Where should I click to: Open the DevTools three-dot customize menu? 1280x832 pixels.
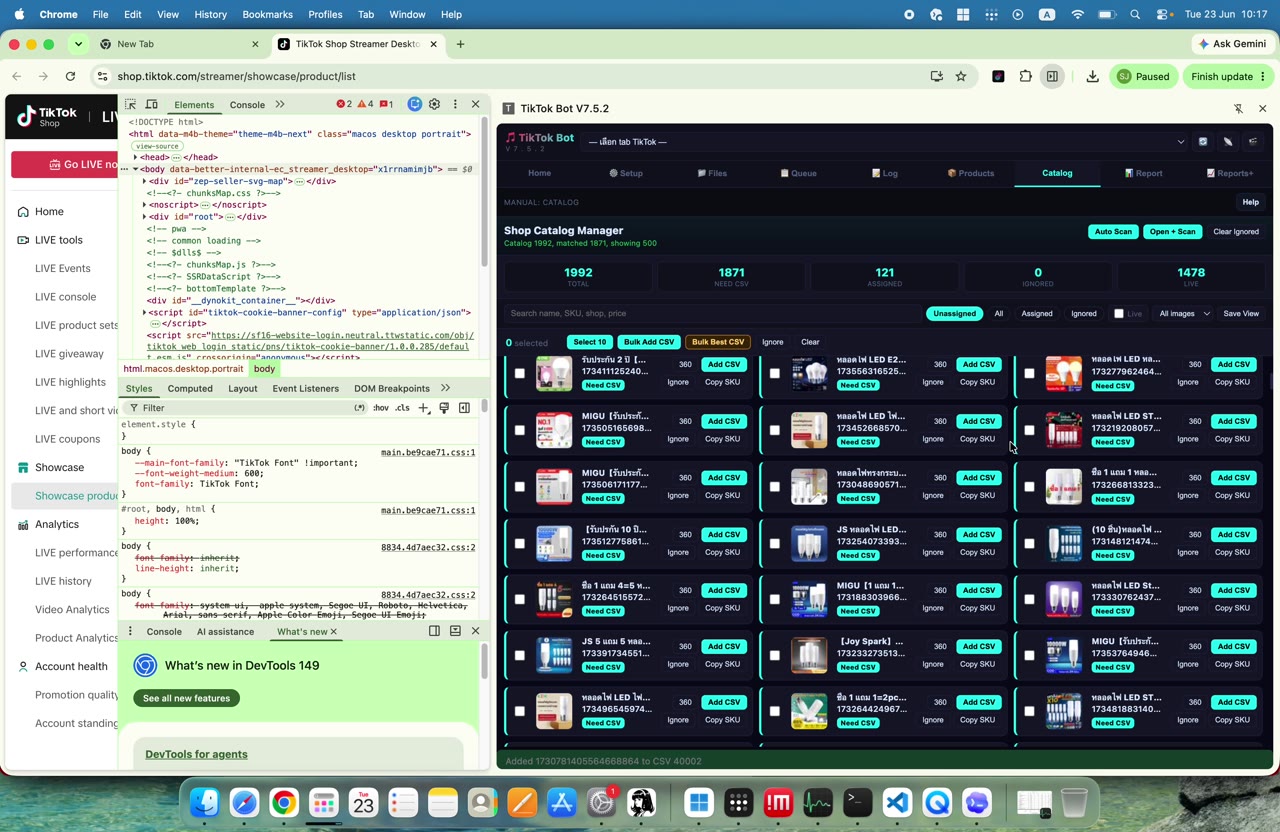[x=455, y=104]
